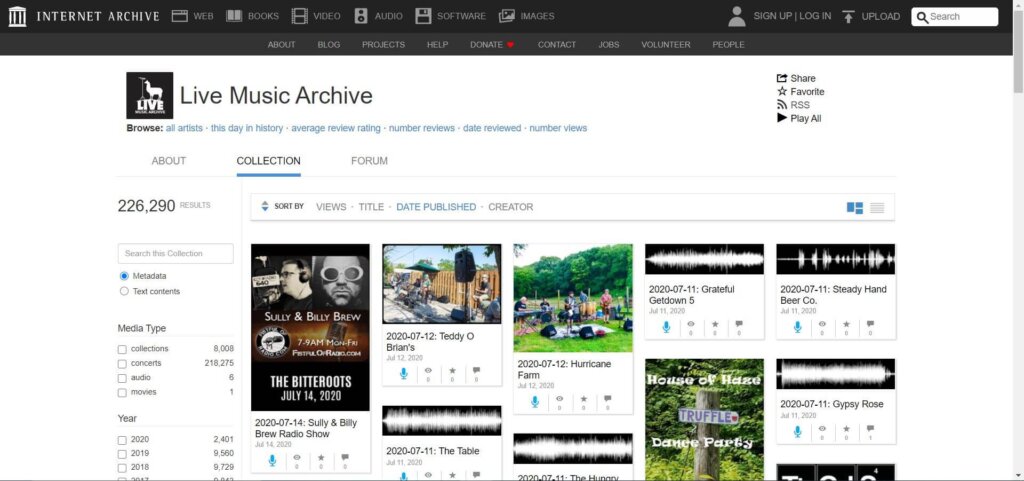Image resolution: width=1024 pixels, height=481 pixels.
Task: Switch to list view icon
Action: tap(877, 208)
